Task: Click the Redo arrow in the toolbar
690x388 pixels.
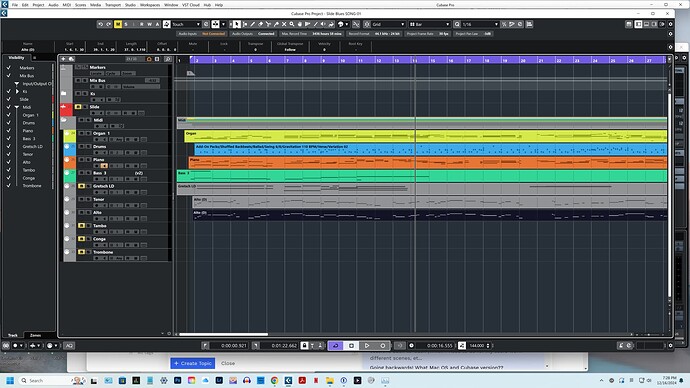Action: [x=109, y=24]
